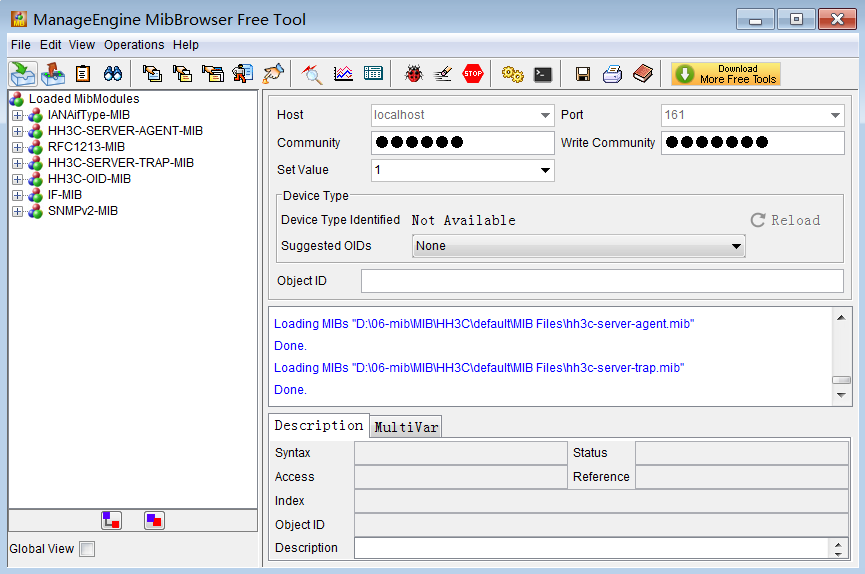Viewport: 865px width, 574px height.
Task: Click the hh3c-server-agent.mib loading log line
Action: 484,324
